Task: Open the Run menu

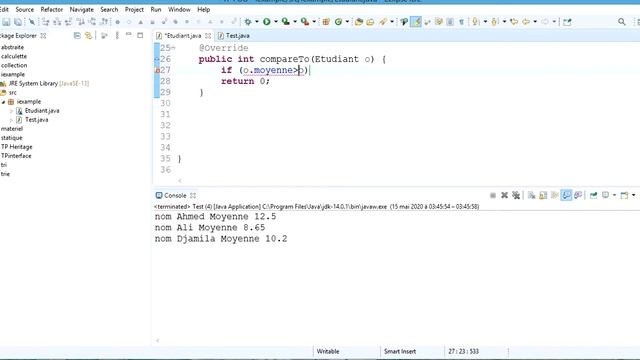Action: (156, 9)
